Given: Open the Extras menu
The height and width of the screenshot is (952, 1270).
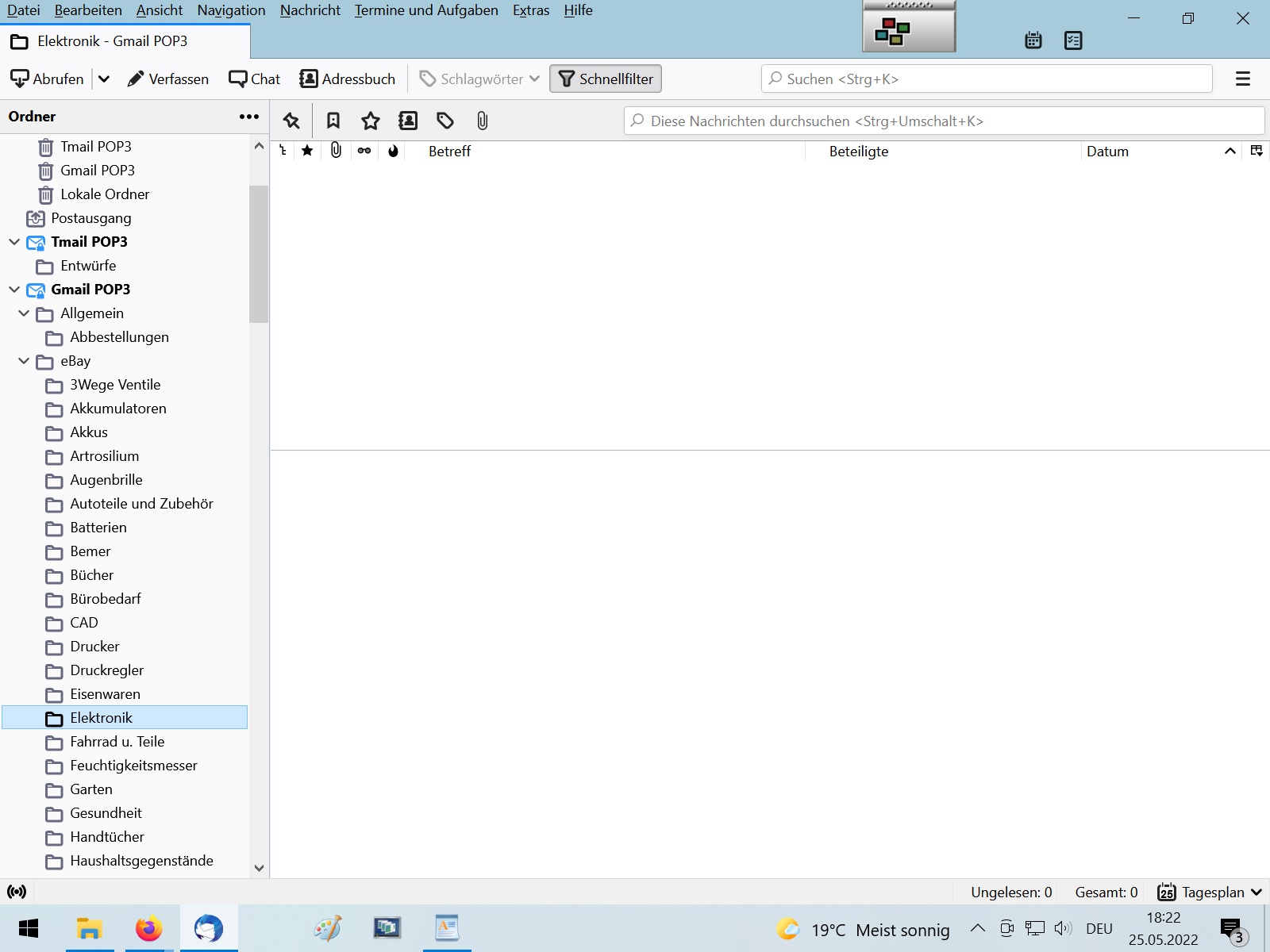Looking at the screenshot, I should pyautogui.click(x=531, y=10).
